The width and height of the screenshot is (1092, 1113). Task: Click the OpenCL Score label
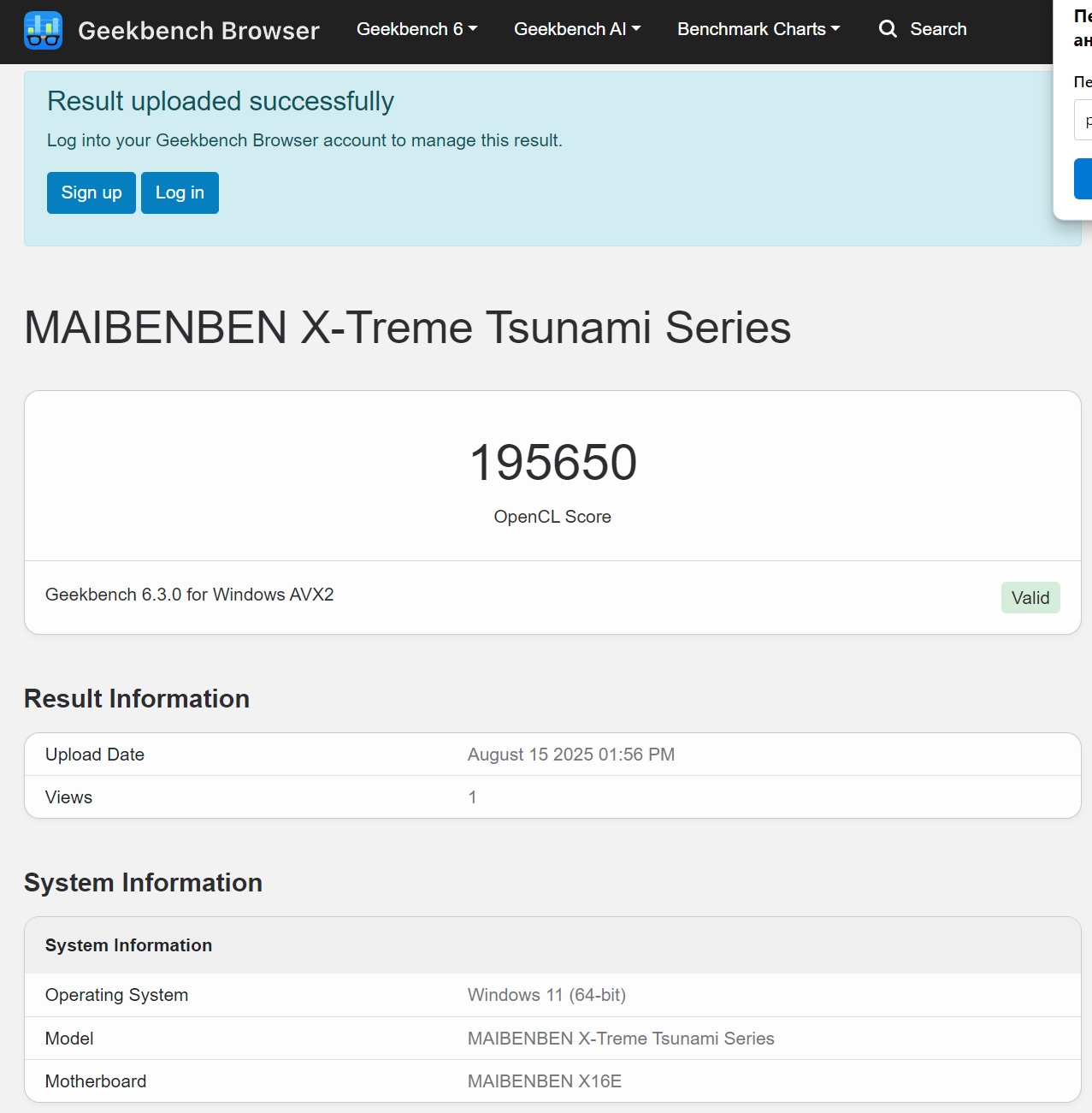pos(552,517)
